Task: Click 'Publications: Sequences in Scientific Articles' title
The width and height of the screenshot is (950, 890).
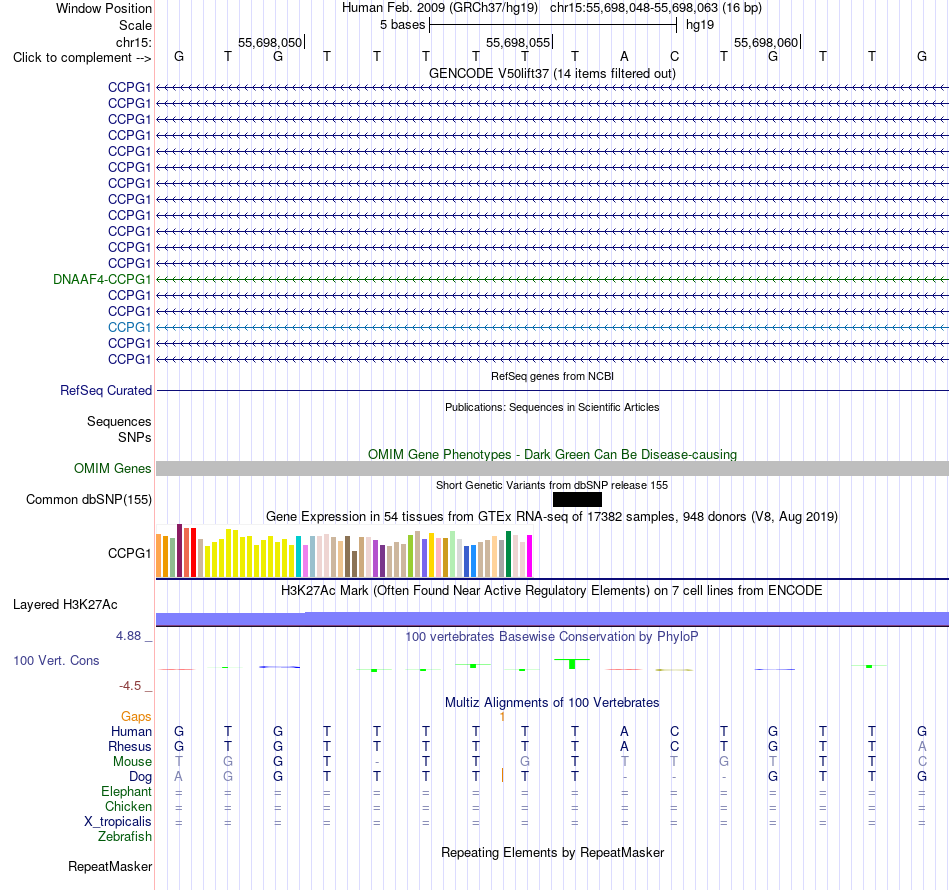Action: click(552, 407)
